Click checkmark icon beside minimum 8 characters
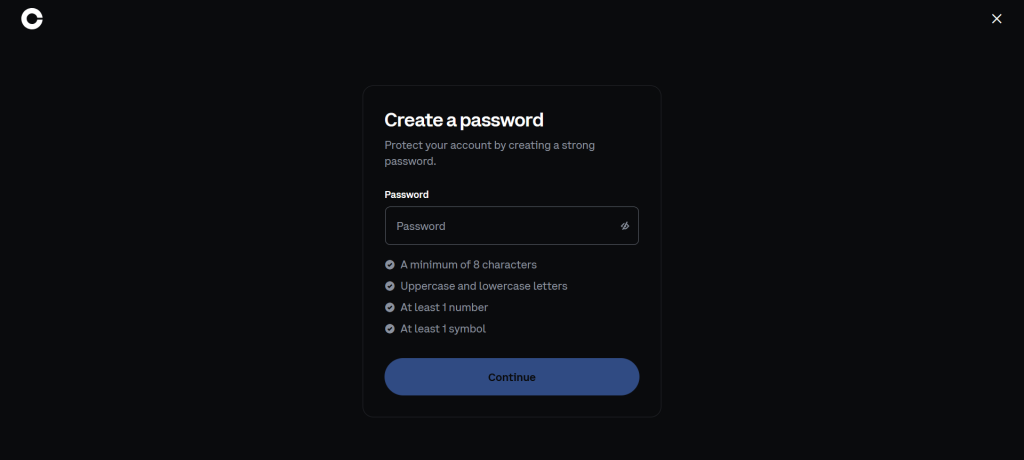Viewport: 1024px width, 460px height. 390,265
